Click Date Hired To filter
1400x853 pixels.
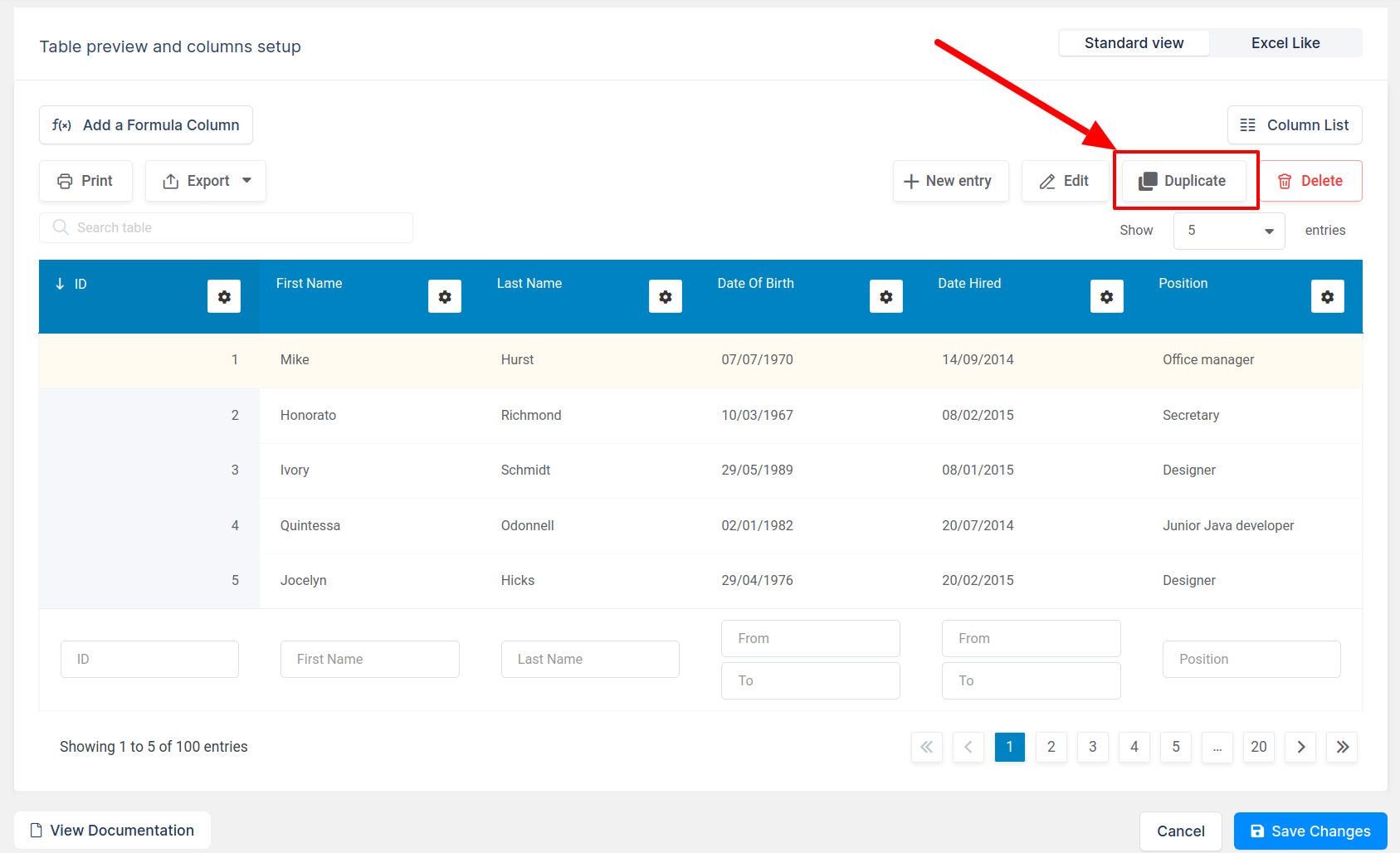[1032, 680]
